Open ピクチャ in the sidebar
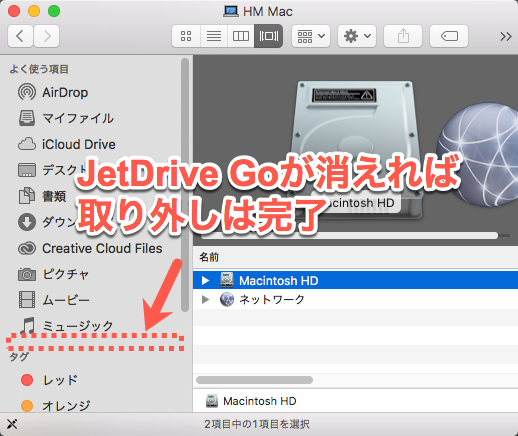 click(x=53, y=274)
